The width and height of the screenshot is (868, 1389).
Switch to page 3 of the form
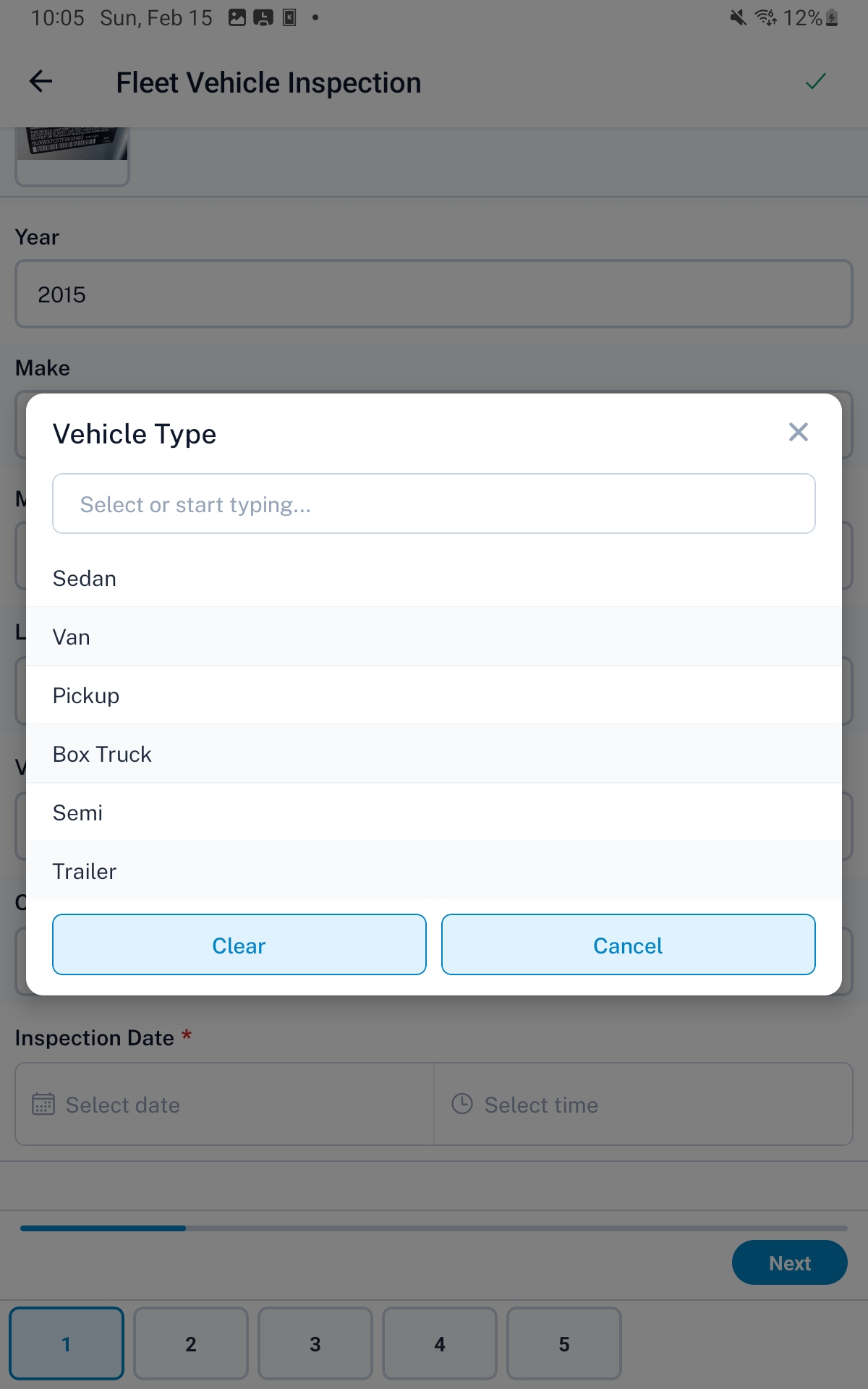coord(315,1343)
